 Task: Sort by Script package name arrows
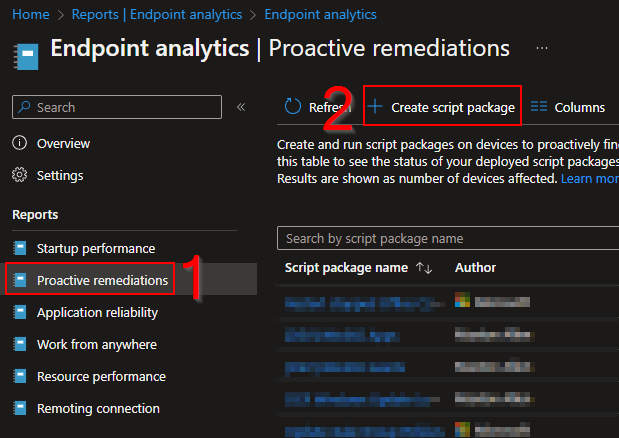[x=424, y=268]
